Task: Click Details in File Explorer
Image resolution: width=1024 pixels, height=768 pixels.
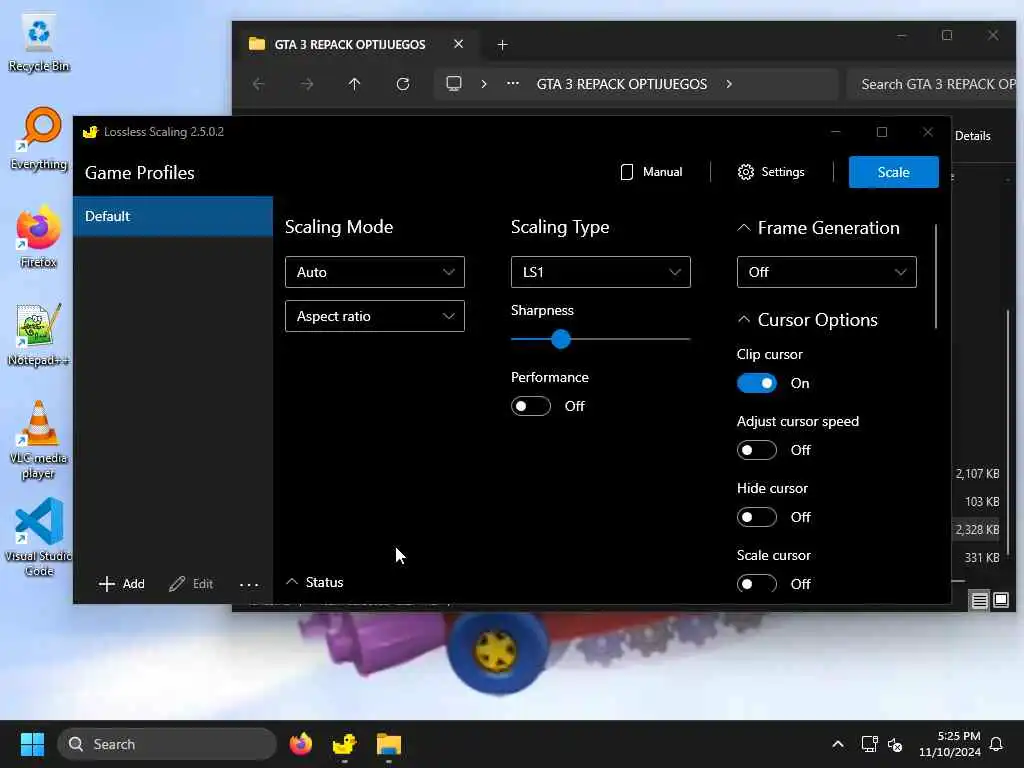Action: coord(972,136)
